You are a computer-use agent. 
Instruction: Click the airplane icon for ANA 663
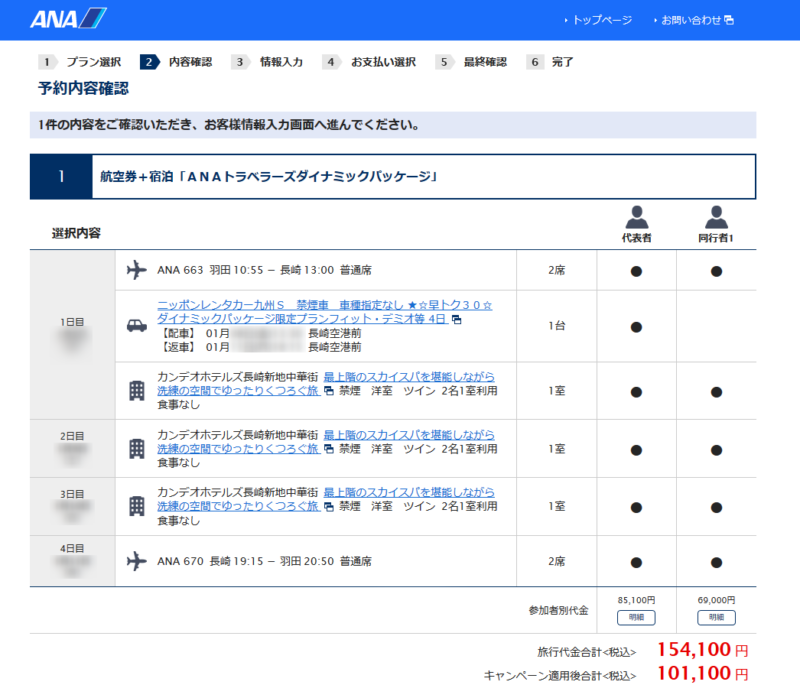tap(137, 270)
